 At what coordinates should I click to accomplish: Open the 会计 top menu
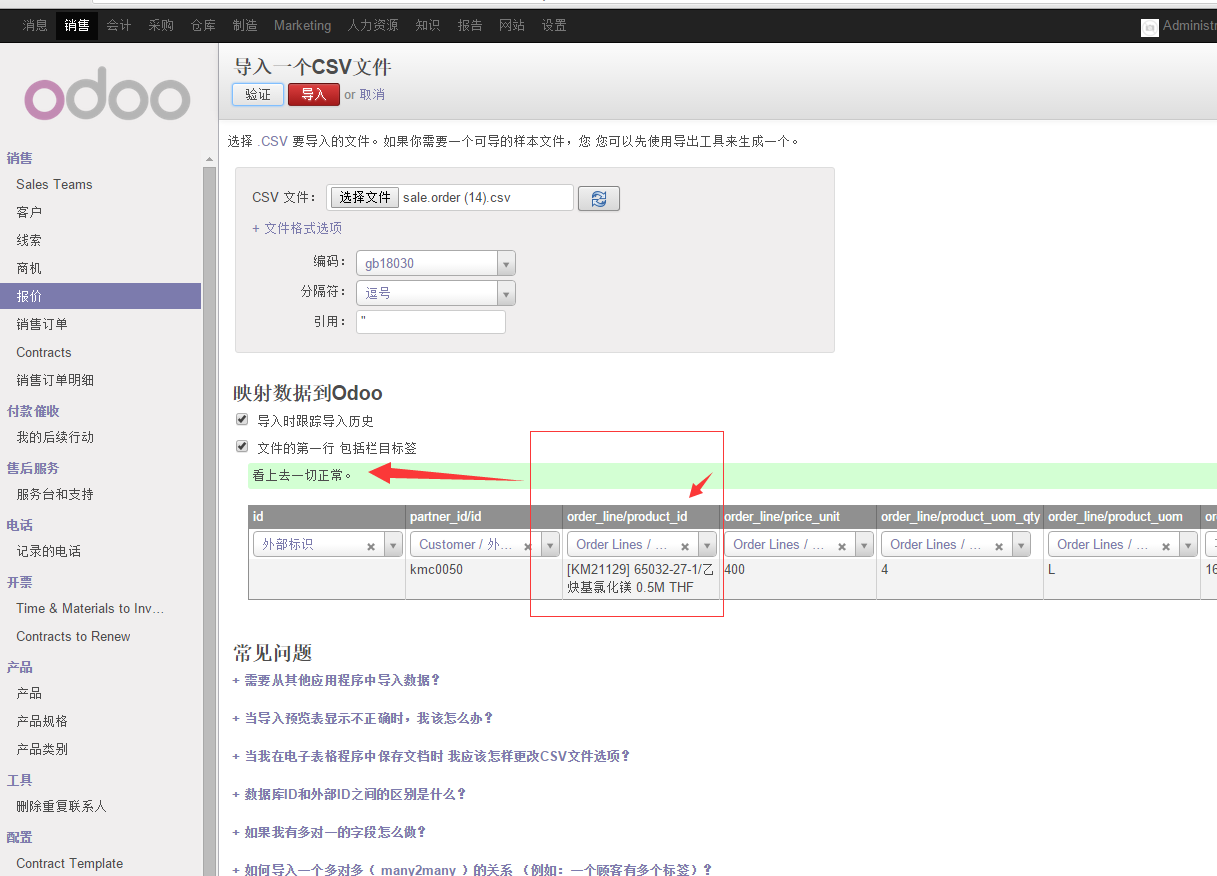click(119, 25)
